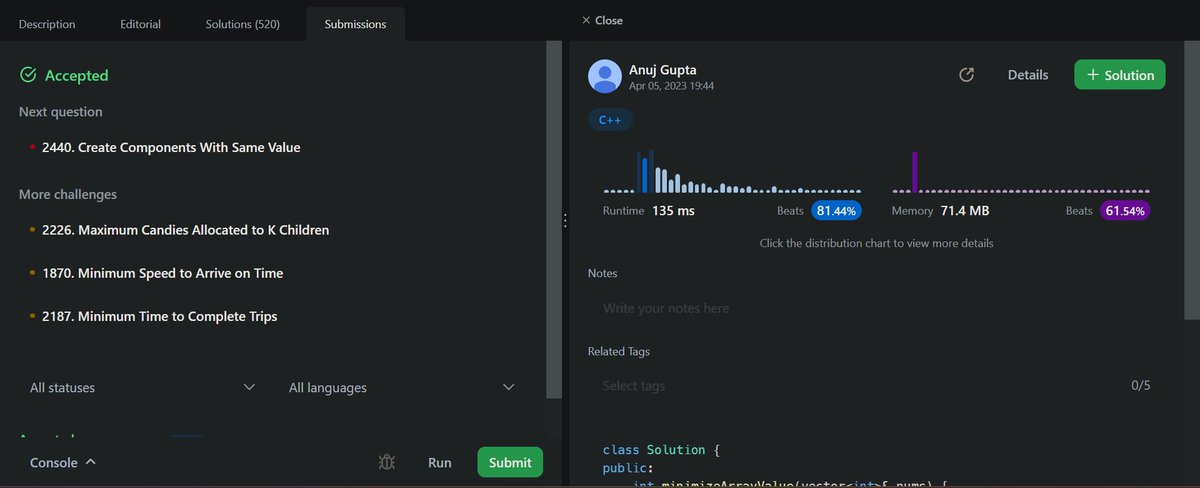
Task: Click the memory distribution chart
Action: (1021, 171)
